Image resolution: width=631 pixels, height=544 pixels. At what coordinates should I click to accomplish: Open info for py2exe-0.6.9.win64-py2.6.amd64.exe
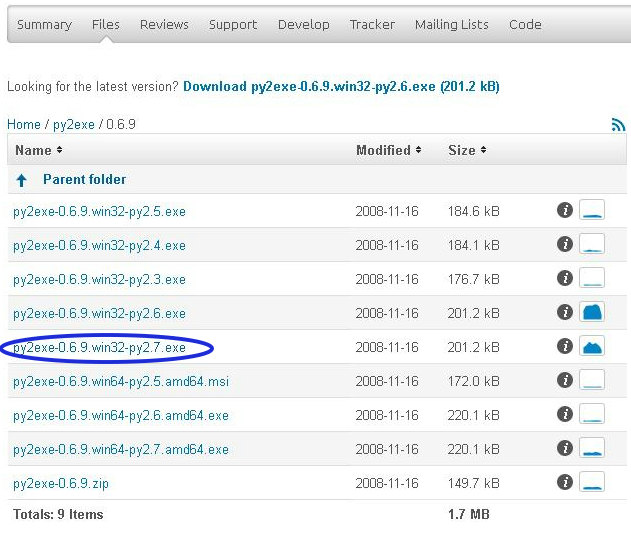tap(565, 414)
